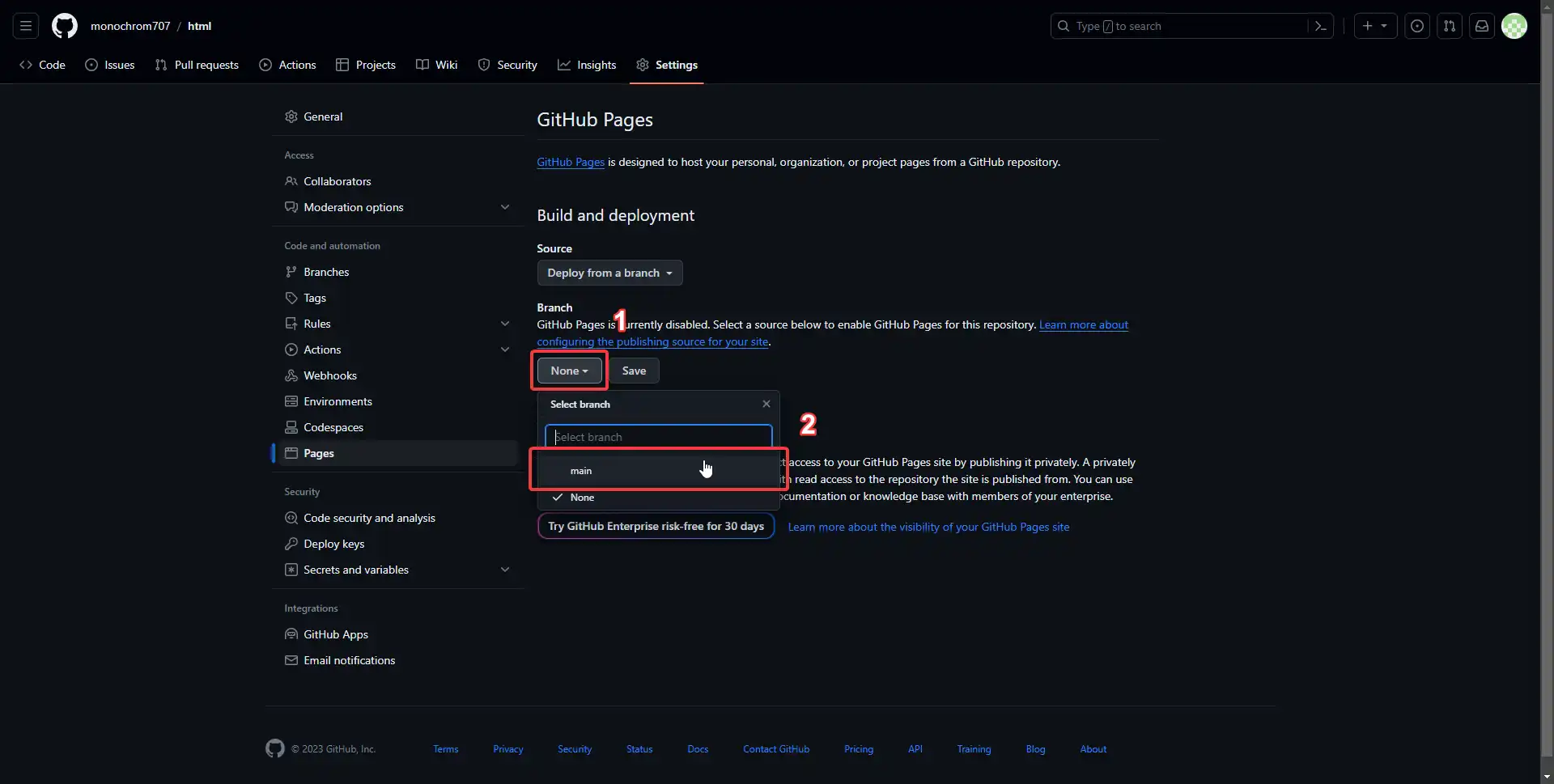Click the html repository name link
Image resolution: width=1554 pixels, height=784 pixels.
pyautogui.click(x=199, y=26)
